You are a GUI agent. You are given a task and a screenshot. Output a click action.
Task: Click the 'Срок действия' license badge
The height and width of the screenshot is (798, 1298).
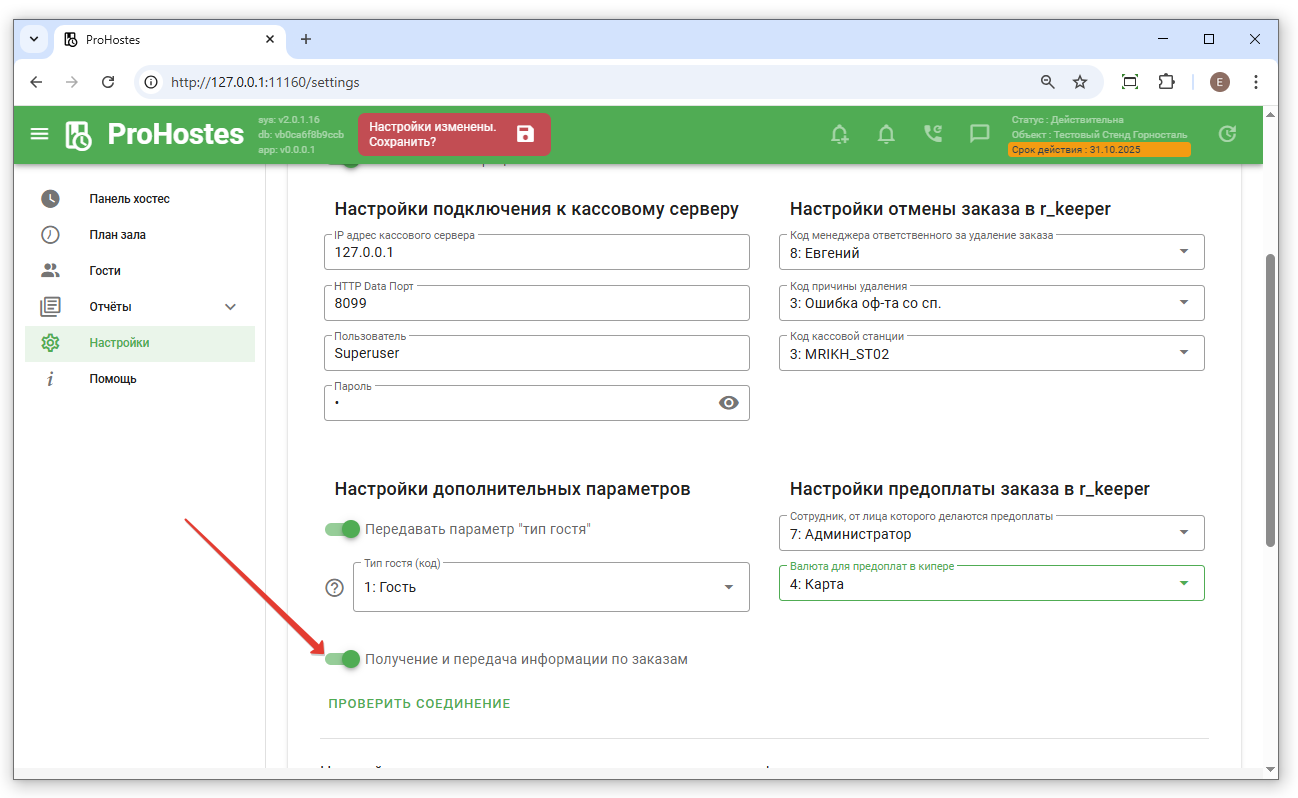(x=1099, y=150)
